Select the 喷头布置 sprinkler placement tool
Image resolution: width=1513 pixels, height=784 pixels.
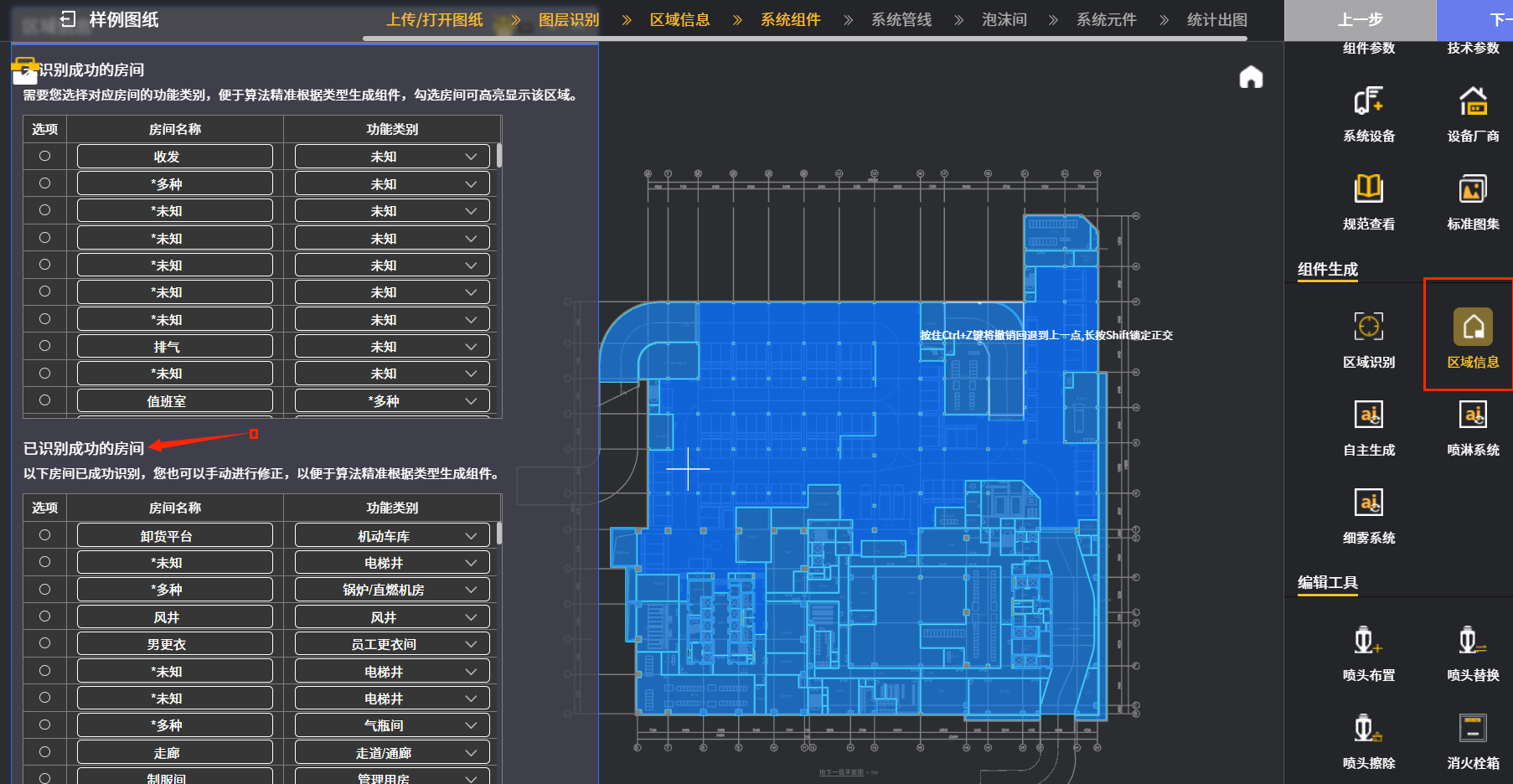1368,641
